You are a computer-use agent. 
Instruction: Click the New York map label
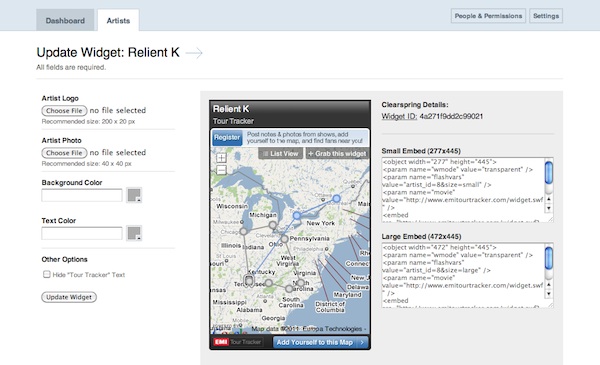pyautogui.click(x=320, y=223)
